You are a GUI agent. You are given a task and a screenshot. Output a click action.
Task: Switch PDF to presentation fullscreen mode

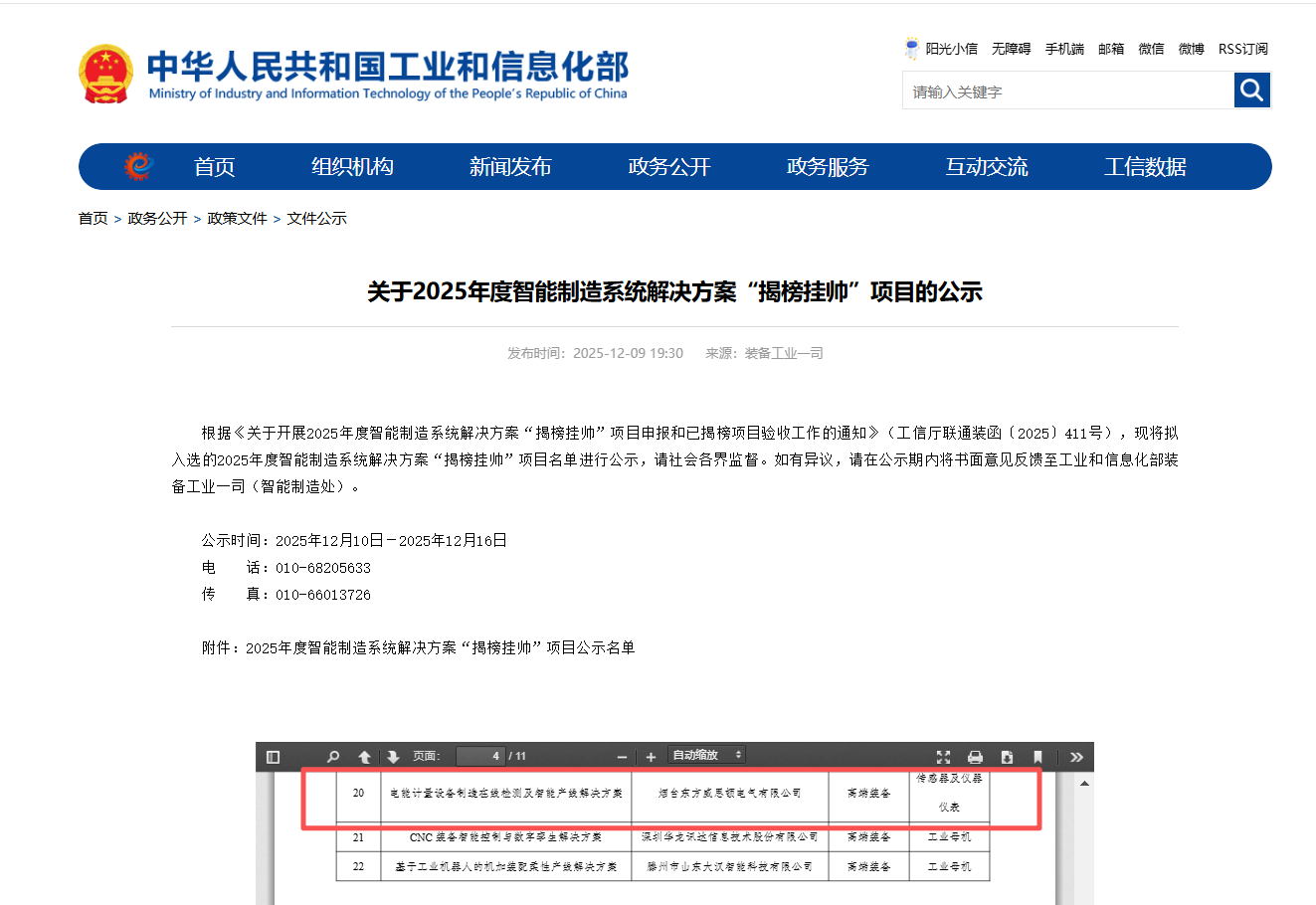pyautogui.click(x=944, y=757)
